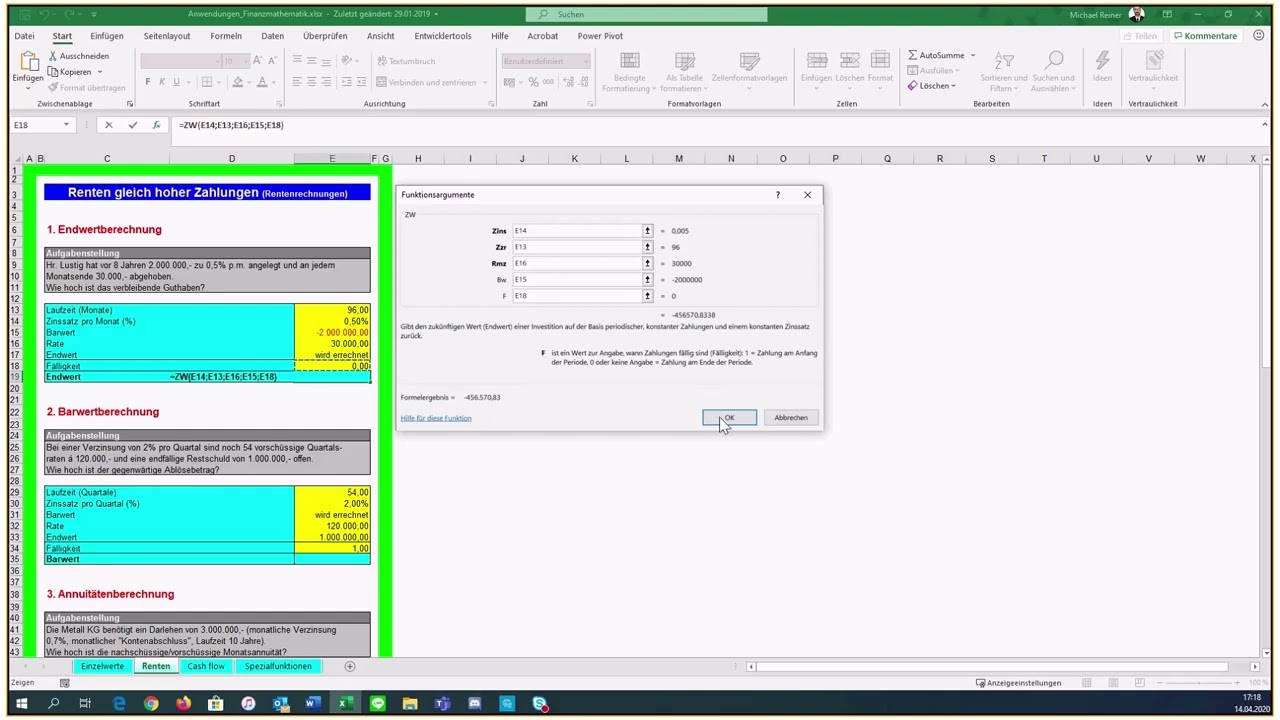Click collapse button of the Bw field
This screenshot has width=1280, height=720.
[647, 280]
